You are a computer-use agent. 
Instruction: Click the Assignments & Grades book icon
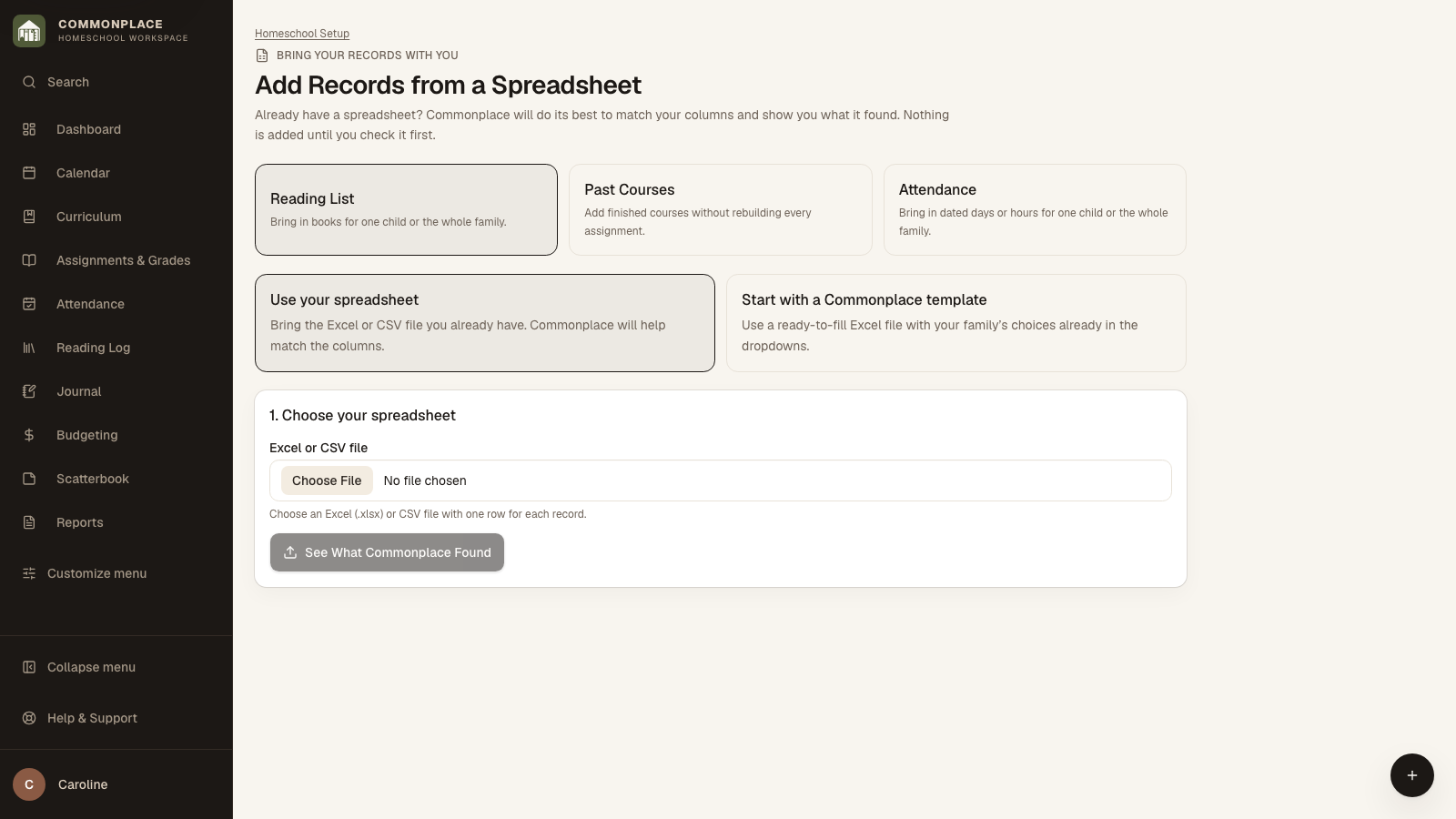pyautogui.click(x=29, y=260)
